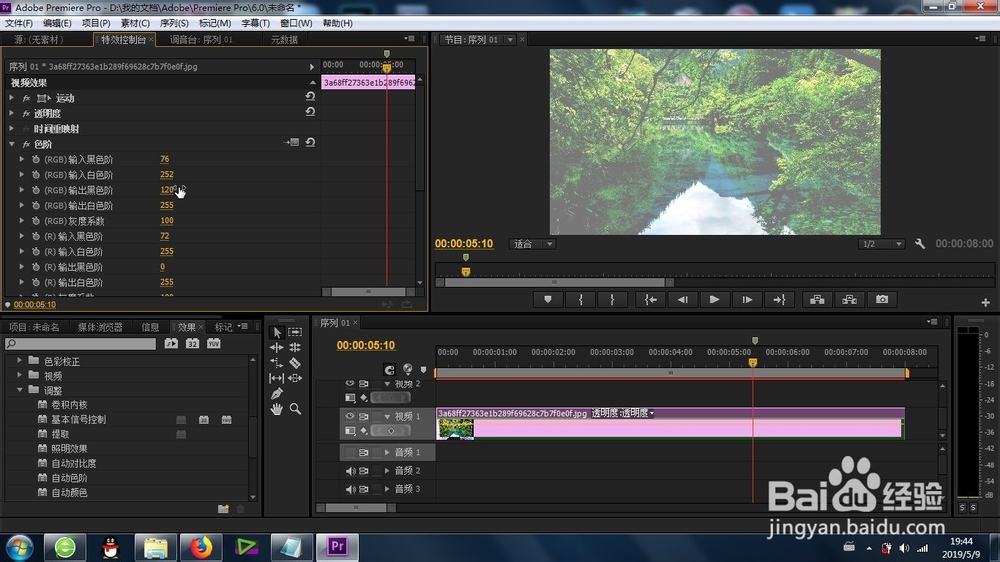Click the timeline playhead at 05:10
Viewport: 1000px width, 562px height.
coord(753,362)
